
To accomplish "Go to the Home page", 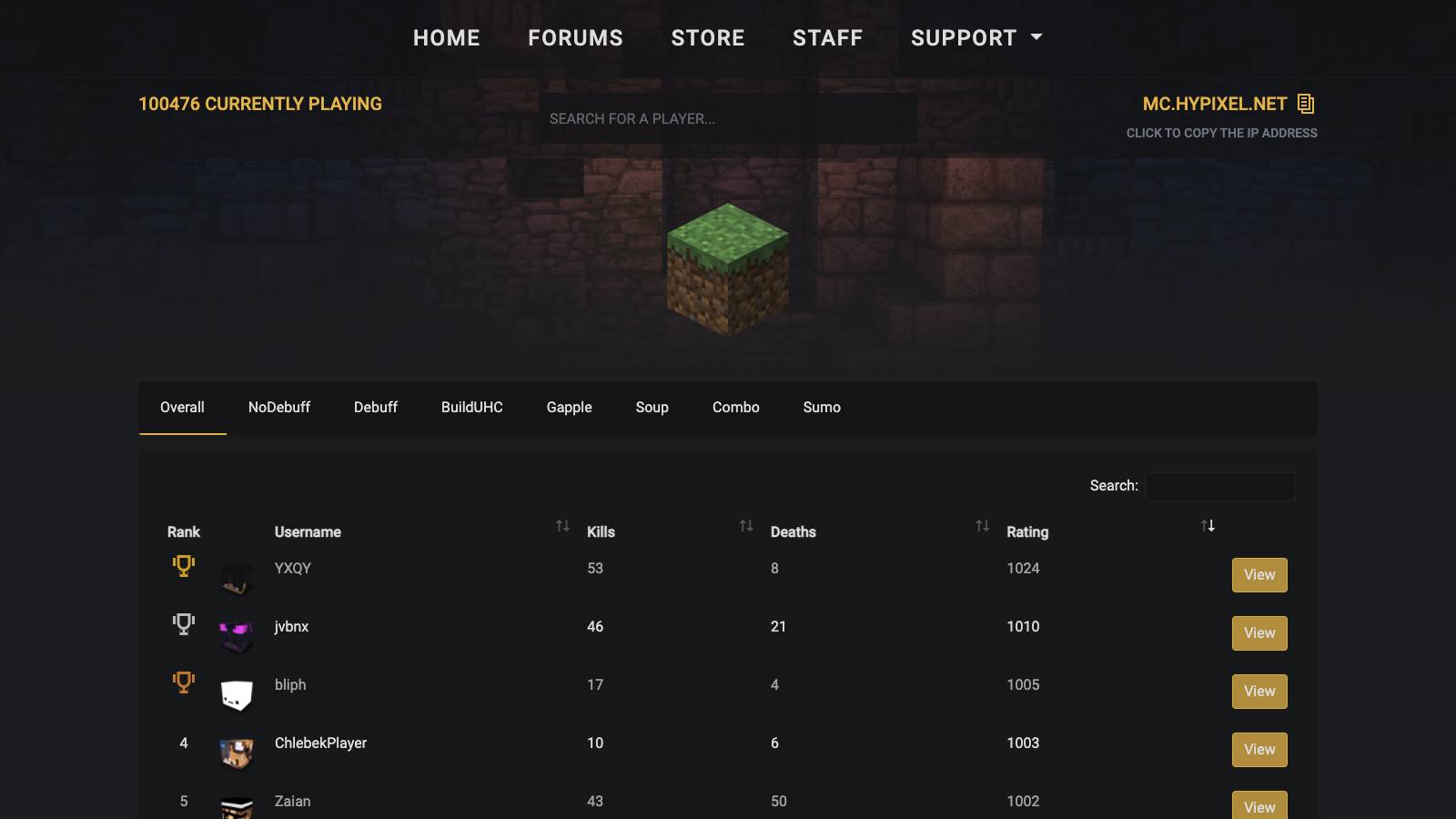I will [x=447, y=38].
